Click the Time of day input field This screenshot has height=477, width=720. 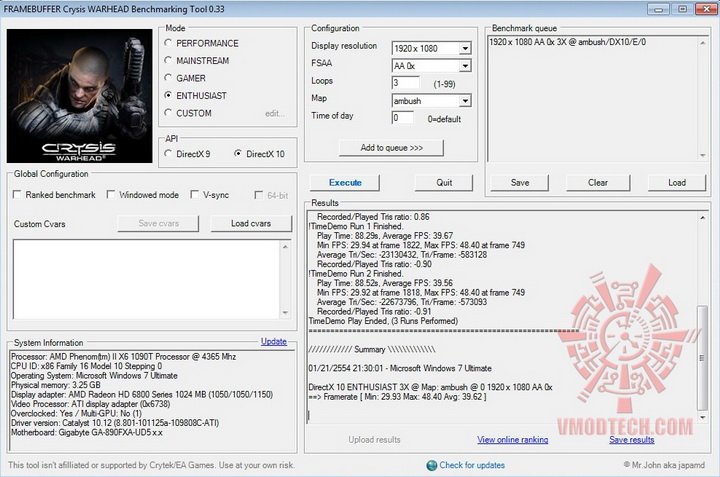click(x=403, y=118)
